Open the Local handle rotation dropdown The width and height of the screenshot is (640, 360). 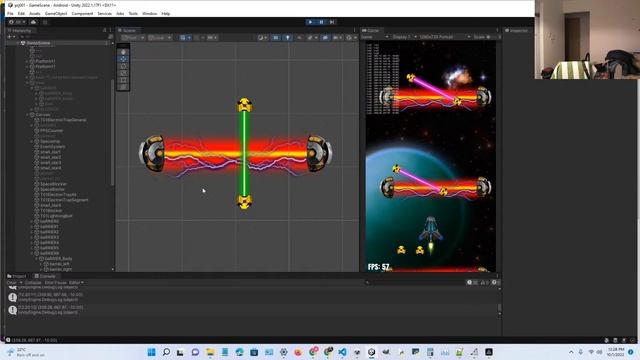[160, 38]
